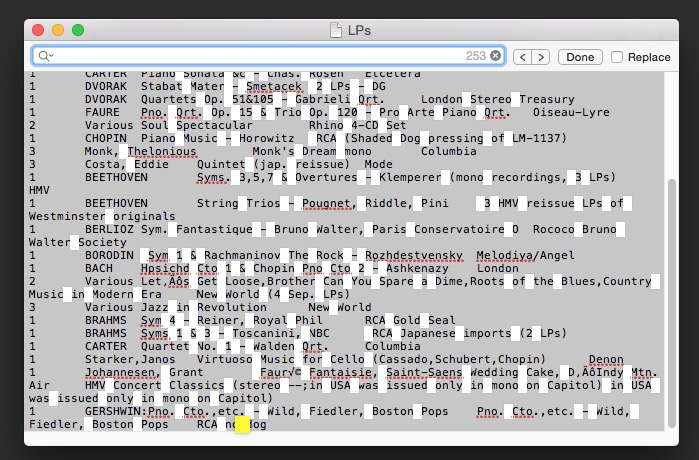This screenshot has width=699, height=460.
Task: Click the word "Rozhdestvensky"
Action: point(414,256)
